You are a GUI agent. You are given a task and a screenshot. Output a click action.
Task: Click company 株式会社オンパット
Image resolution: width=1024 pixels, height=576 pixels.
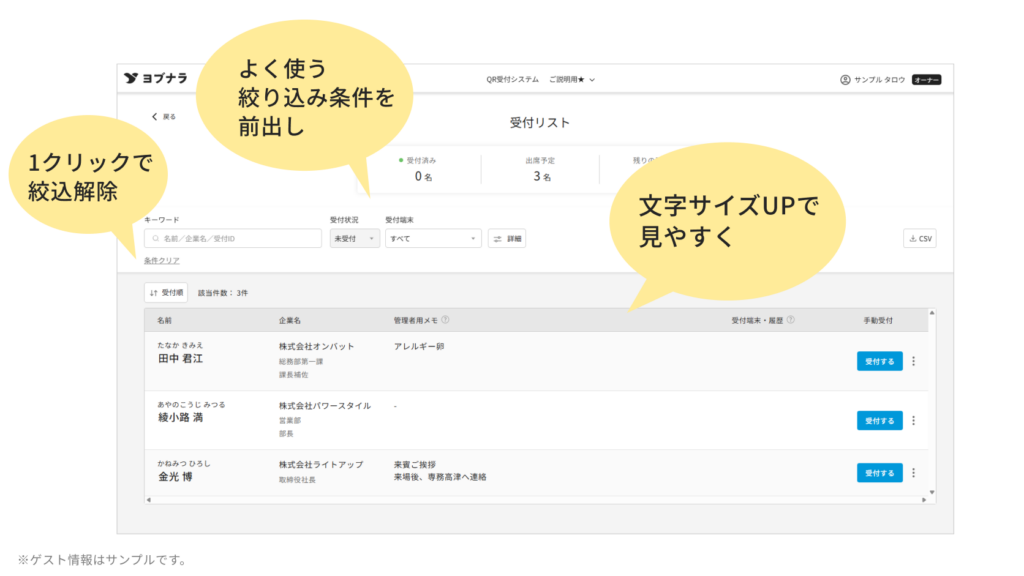click(x=316, y=347)
